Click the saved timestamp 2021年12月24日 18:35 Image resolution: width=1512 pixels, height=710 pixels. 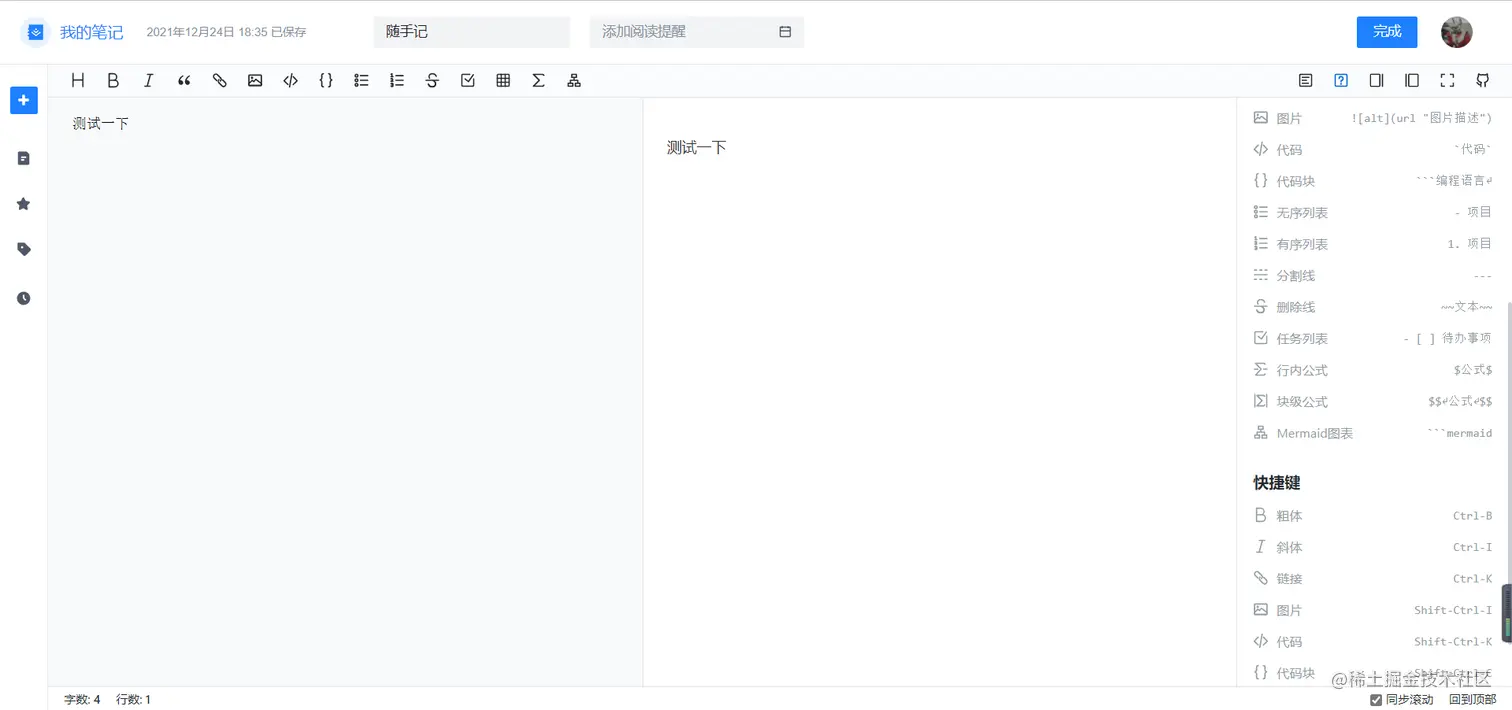point(207,32)
